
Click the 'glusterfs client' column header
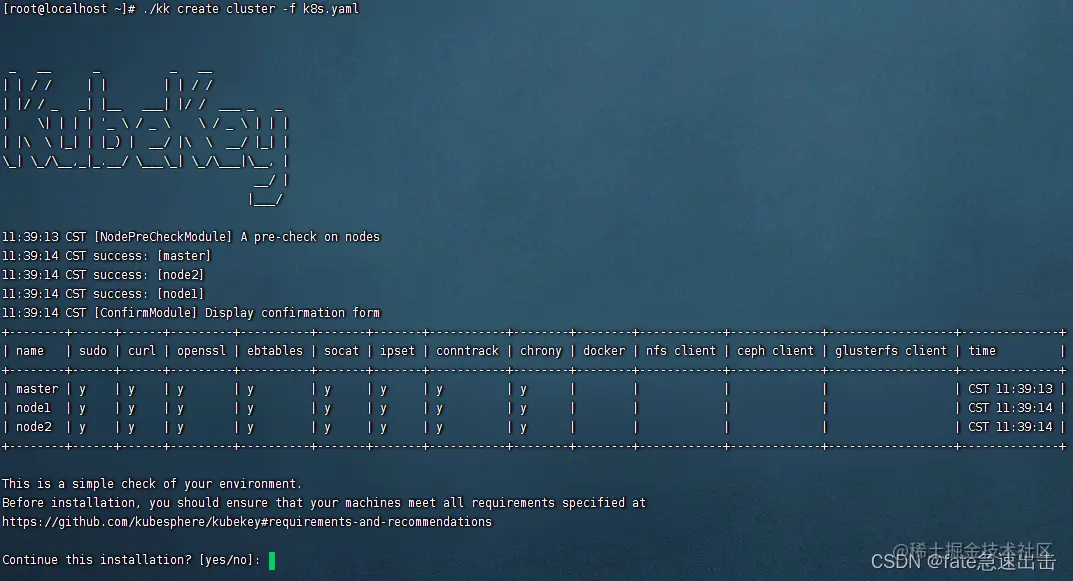click(x=891, y=350)
